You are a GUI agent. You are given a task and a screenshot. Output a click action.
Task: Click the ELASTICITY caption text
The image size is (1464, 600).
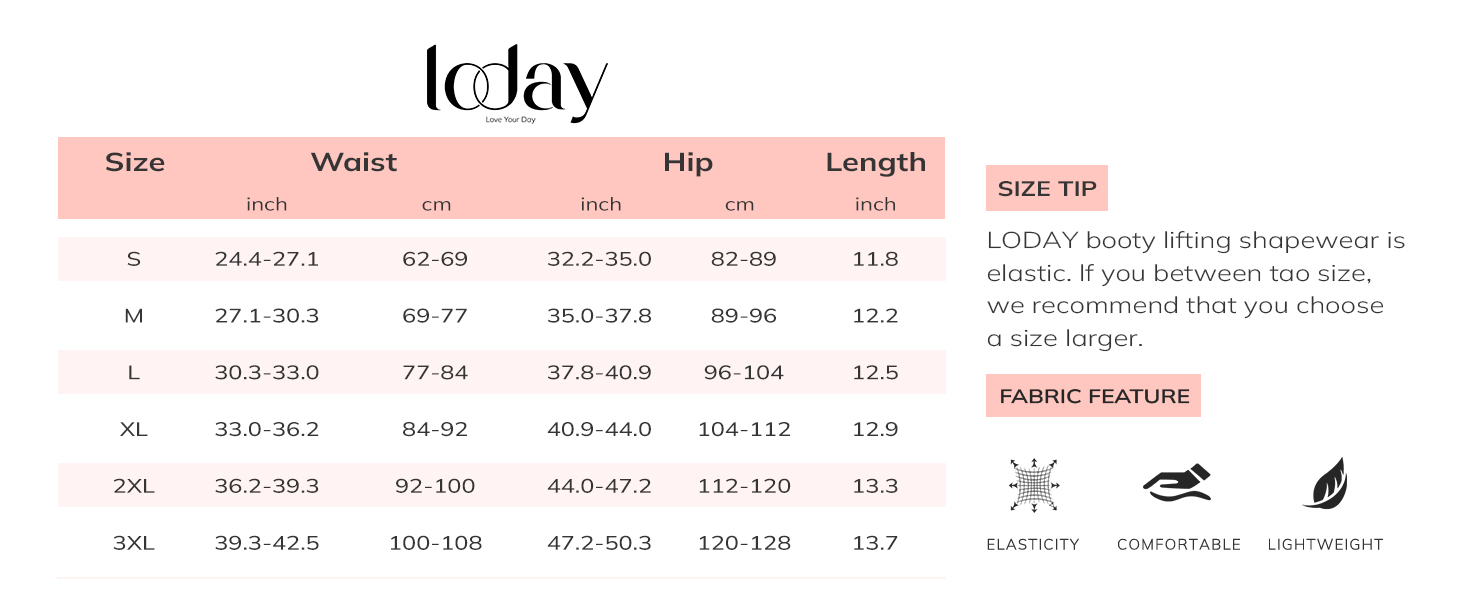click(1033, 545)
